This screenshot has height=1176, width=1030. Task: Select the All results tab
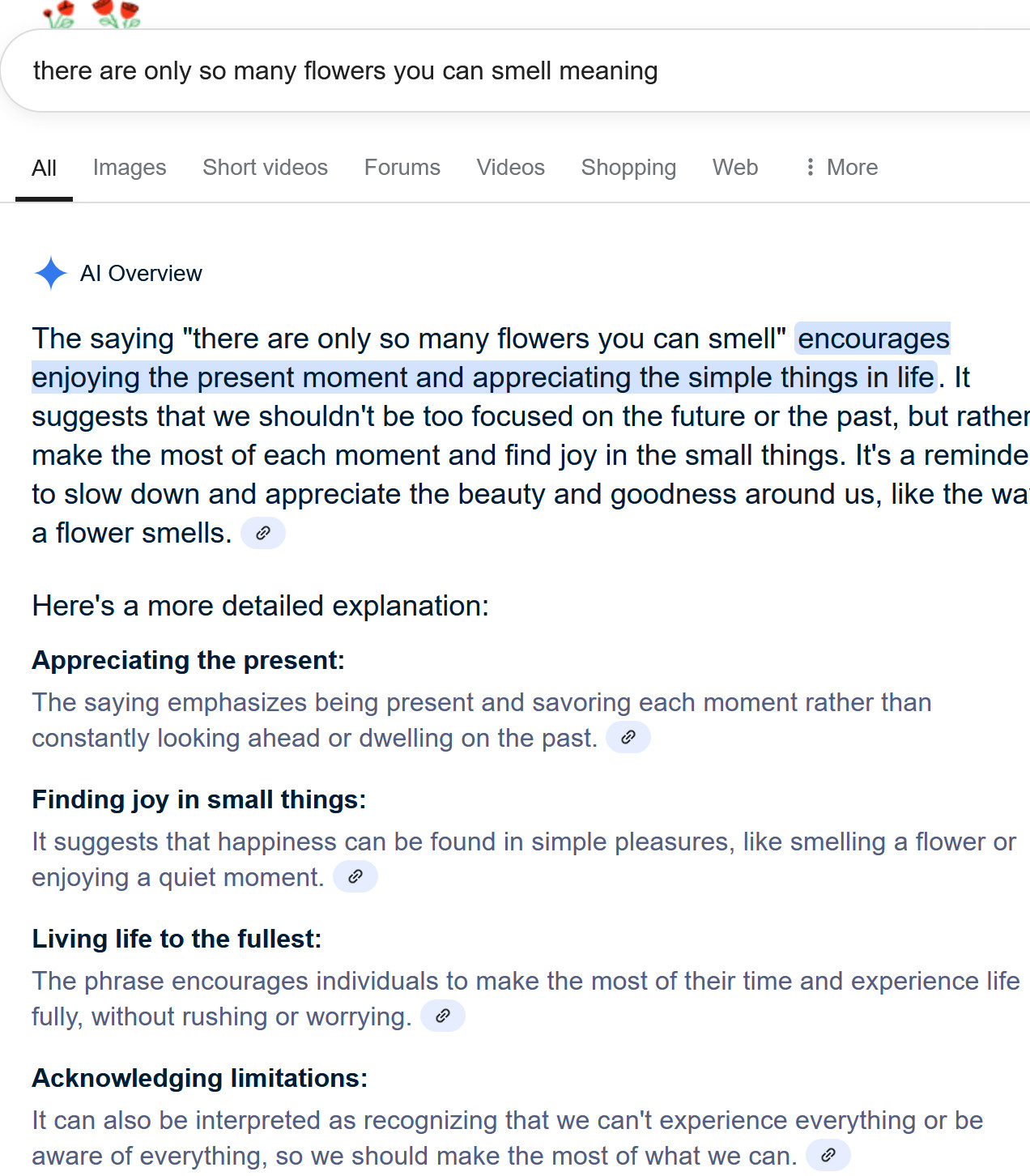(x=44, y=168)
